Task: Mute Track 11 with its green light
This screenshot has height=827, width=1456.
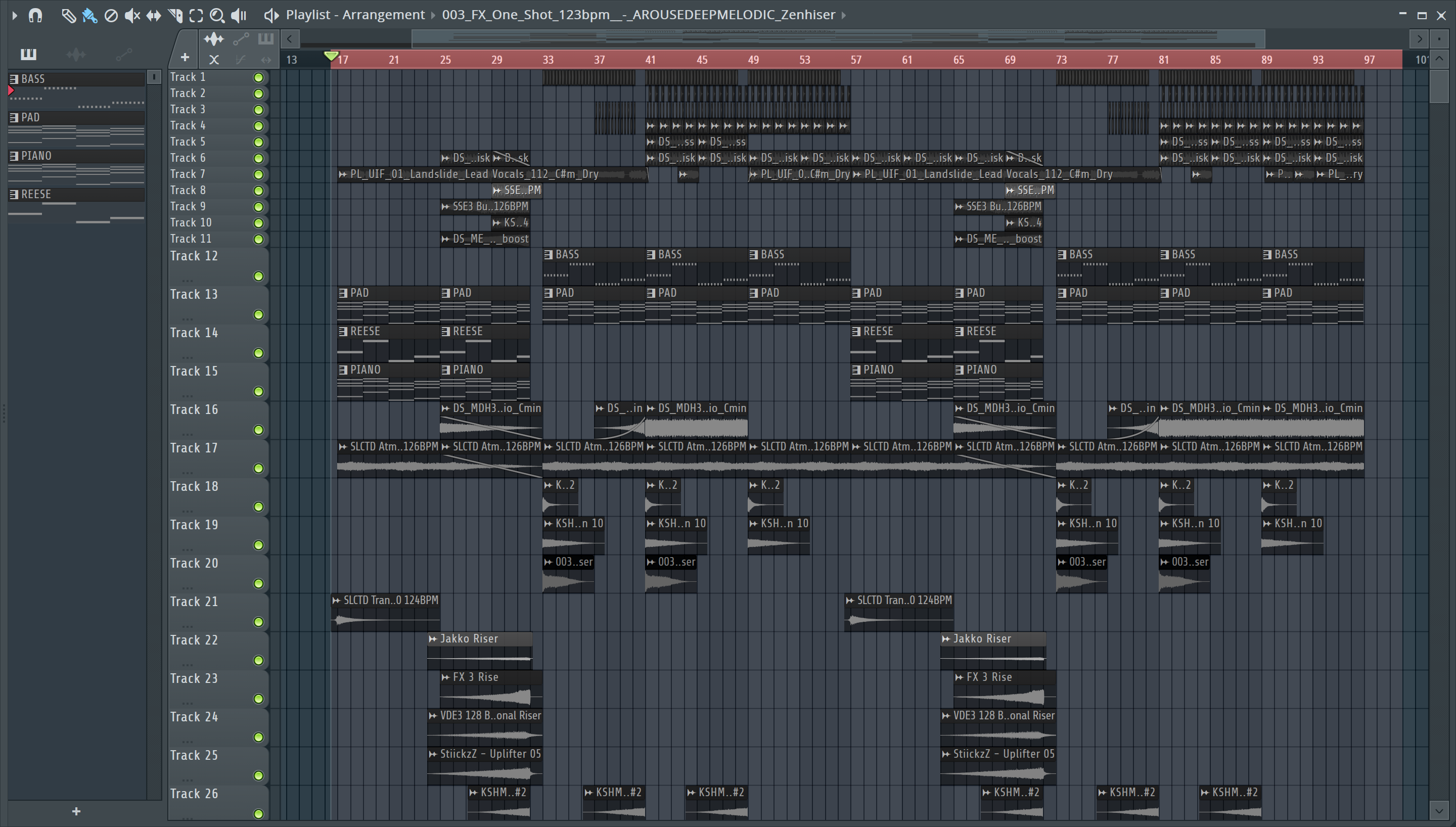Action: 258,240
